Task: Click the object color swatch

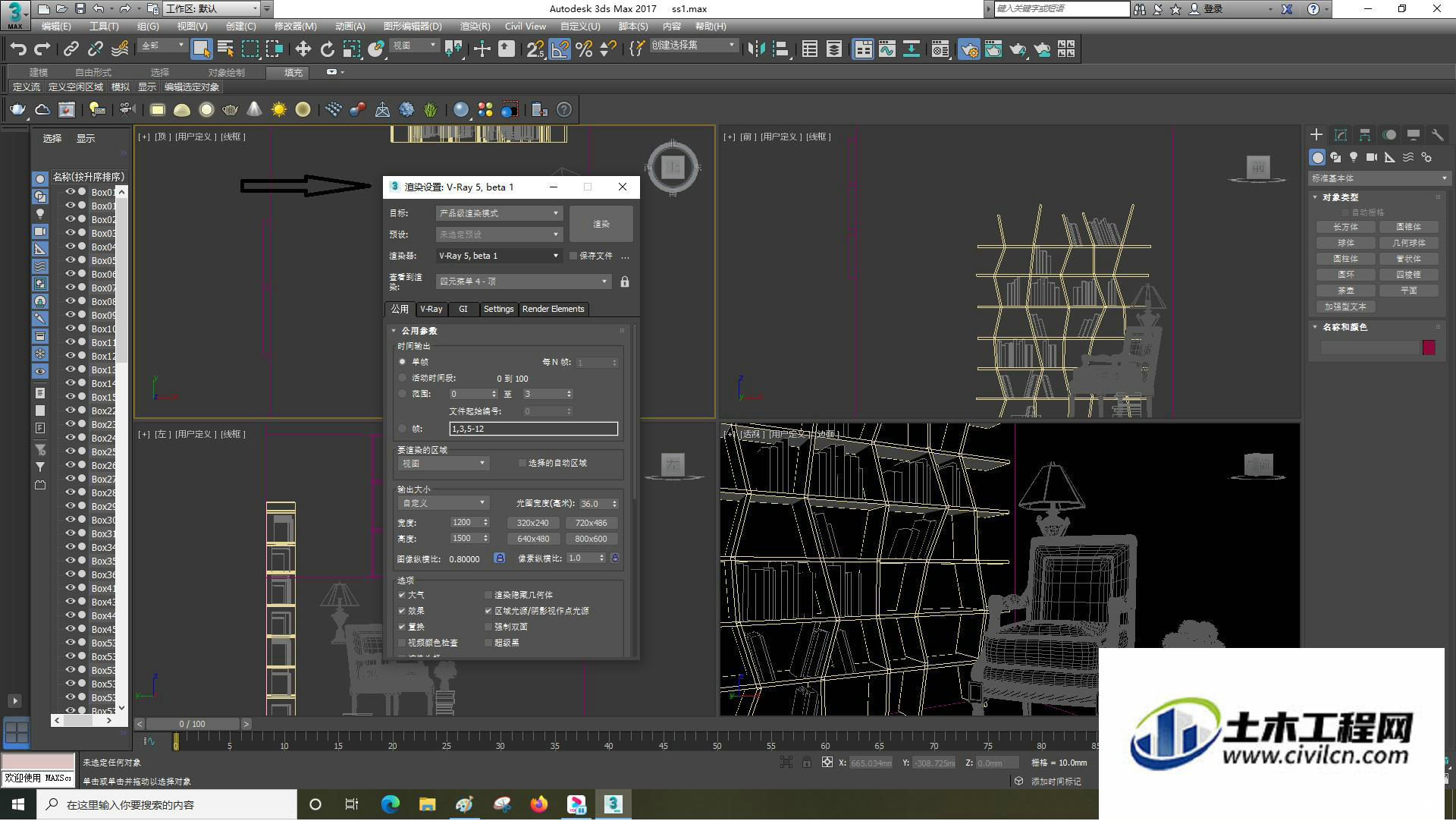Action: click(x=1429, y=348)
